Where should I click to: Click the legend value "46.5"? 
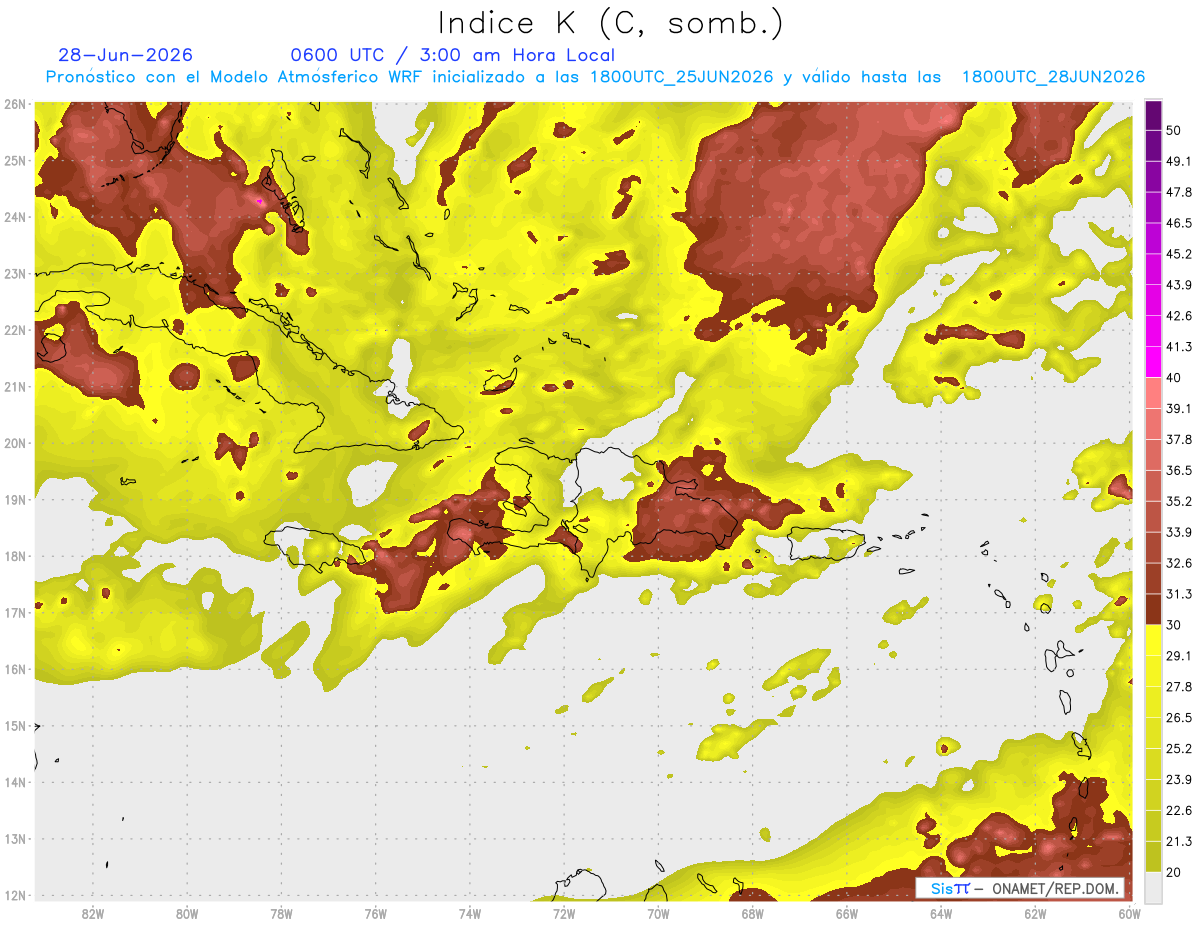(x=1179, y=223)
